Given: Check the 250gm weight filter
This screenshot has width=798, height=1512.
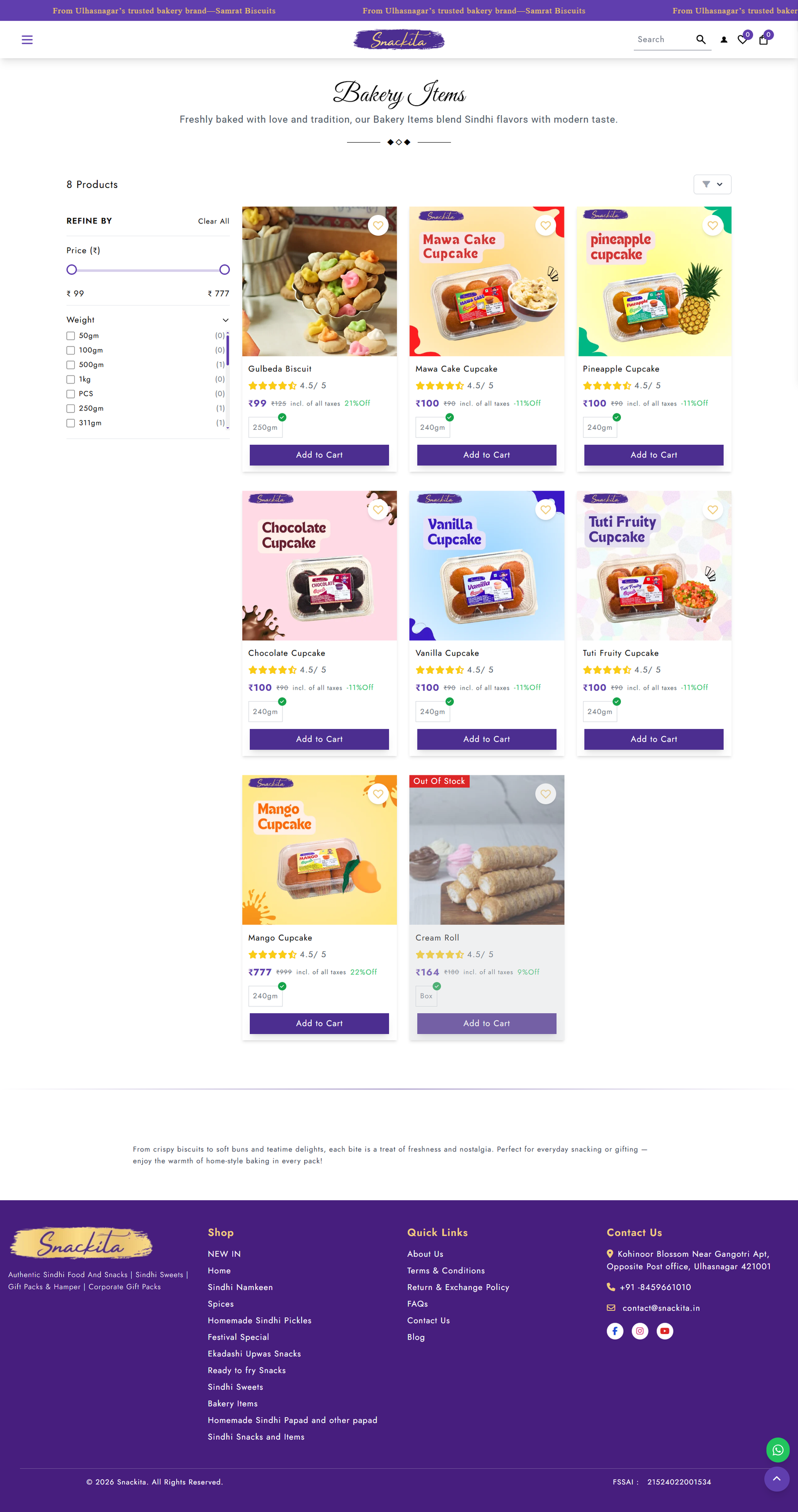Looking at the screenshot, I should pos(70,408).
